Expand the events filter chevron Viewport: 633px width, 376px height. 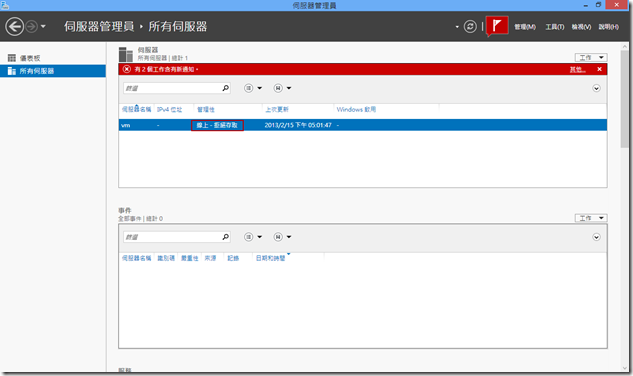tap(596, 237)
